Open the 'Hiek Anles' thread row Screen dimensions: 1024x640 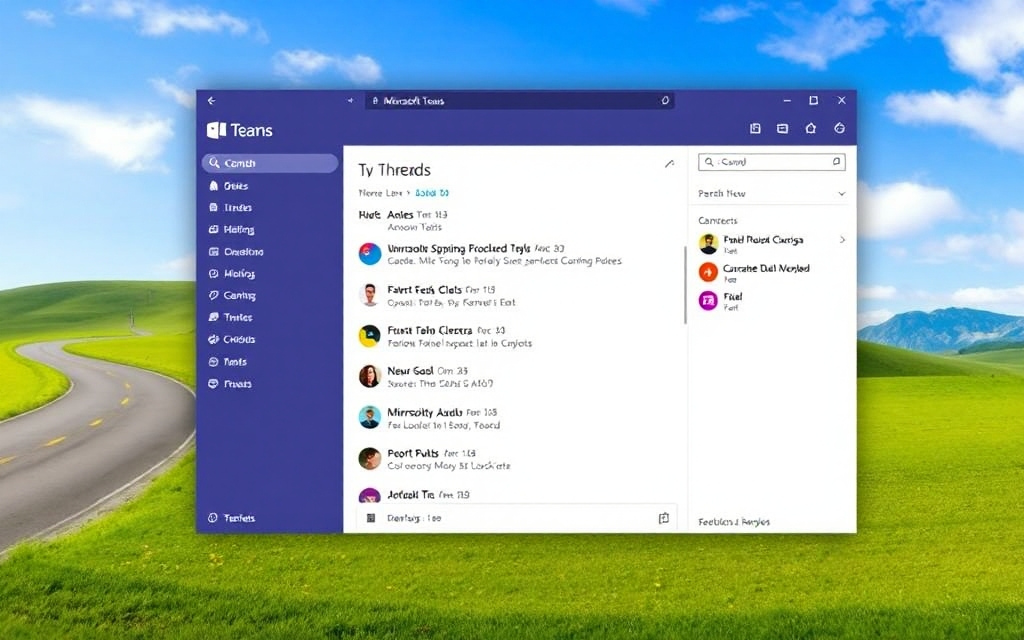(516, 220)
